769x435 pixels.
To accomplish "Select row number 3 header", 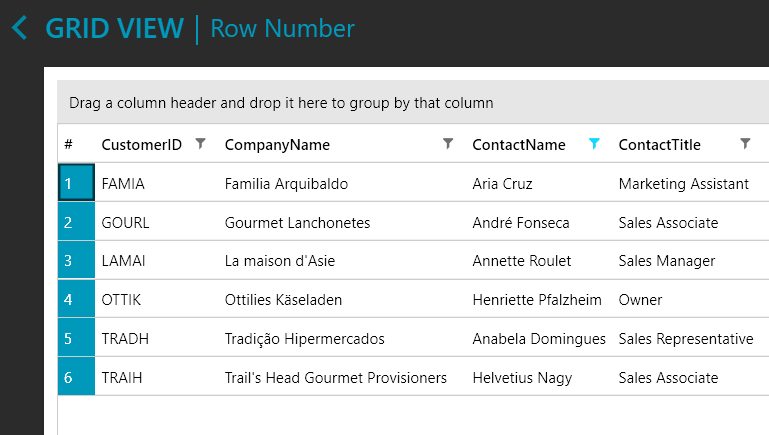I will pyautogui.click(x=76, y=261).
